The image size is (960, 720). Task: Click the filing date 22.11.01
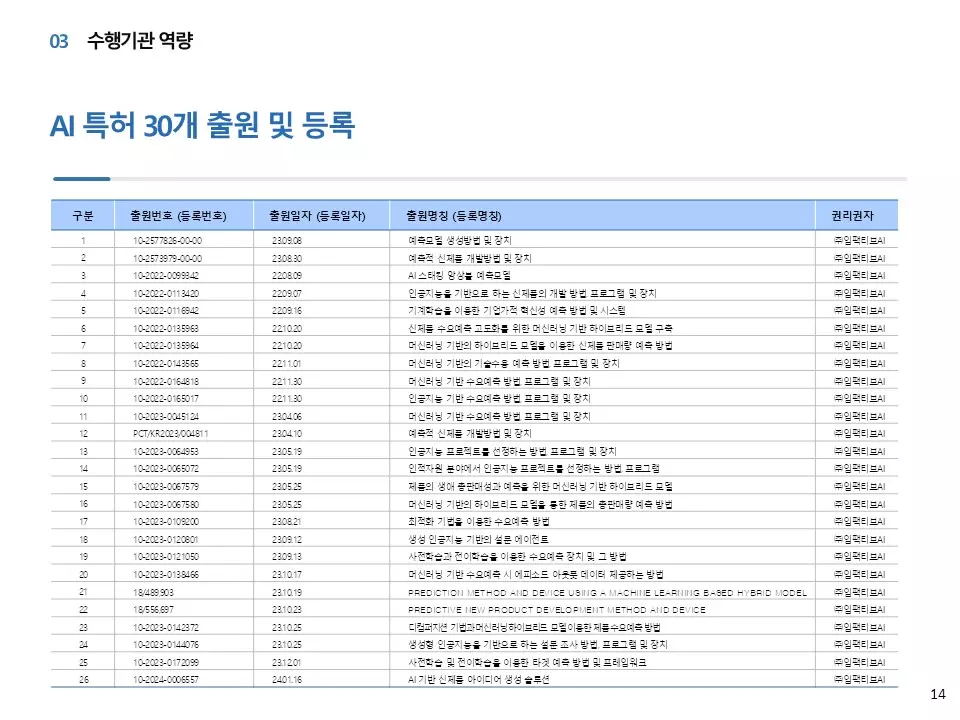pos(287,363)
